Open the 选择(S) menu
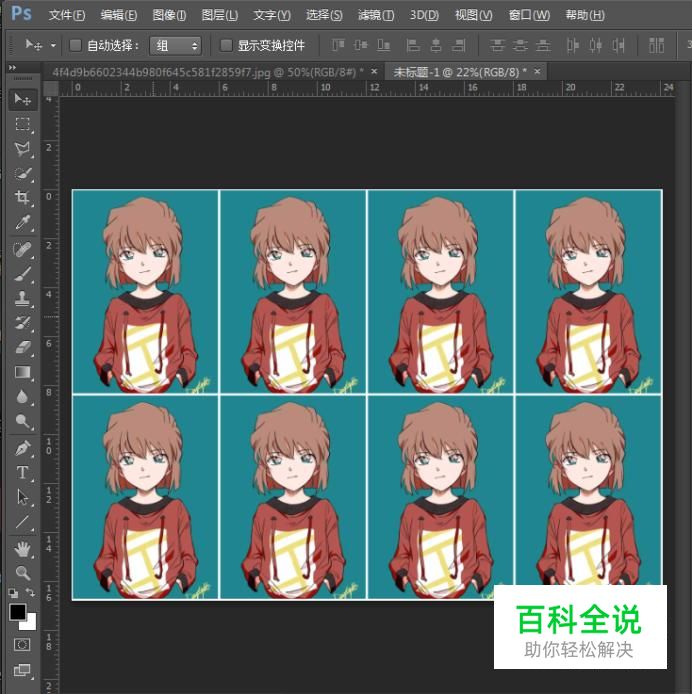 click(x=324, y=15)
